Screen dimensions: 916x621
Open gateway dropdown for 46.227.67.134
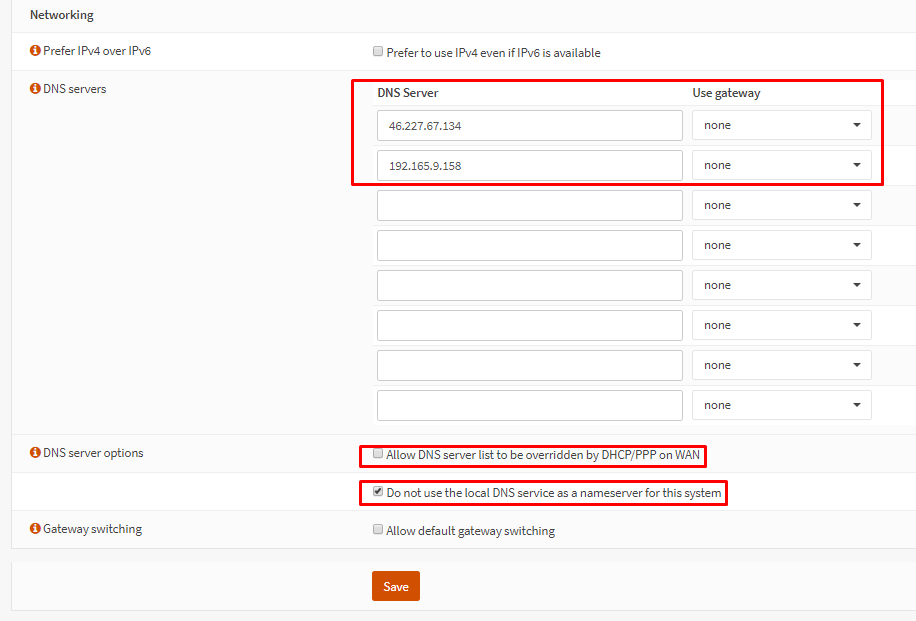781,124
